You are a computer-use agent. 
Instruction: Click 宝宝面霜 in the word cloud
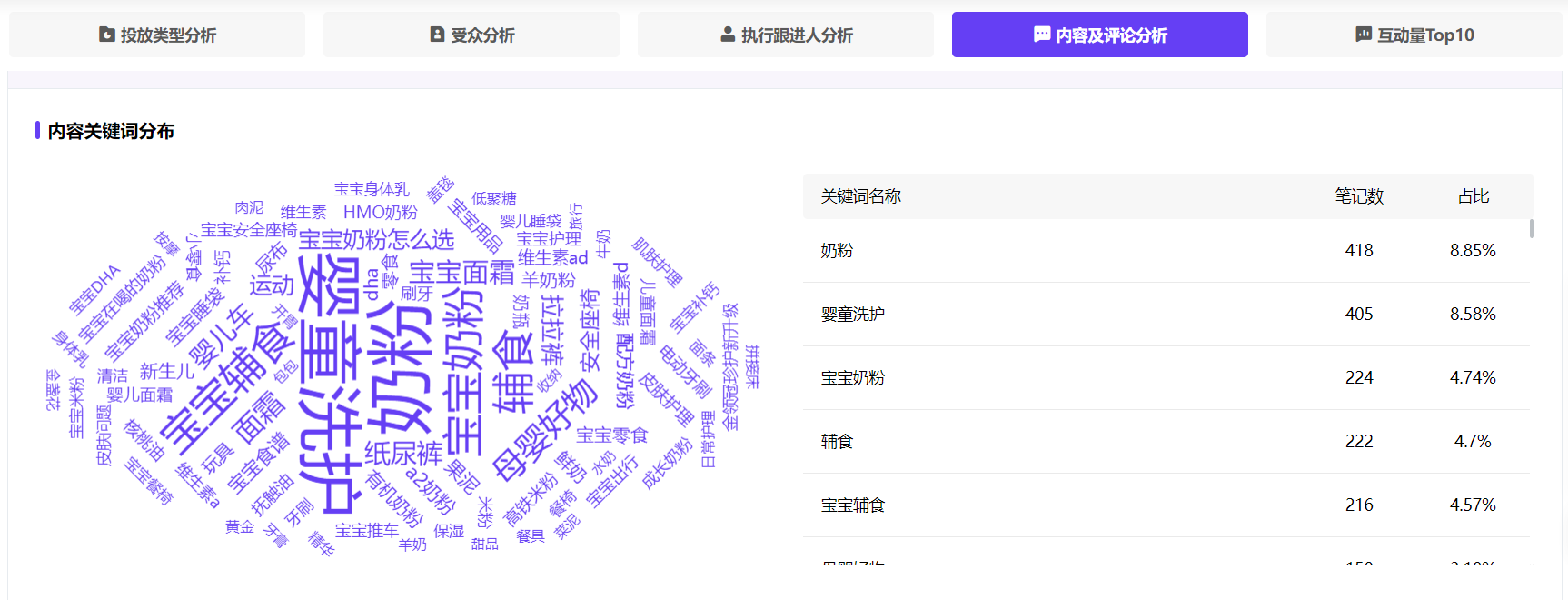click(x=461, y=272)
